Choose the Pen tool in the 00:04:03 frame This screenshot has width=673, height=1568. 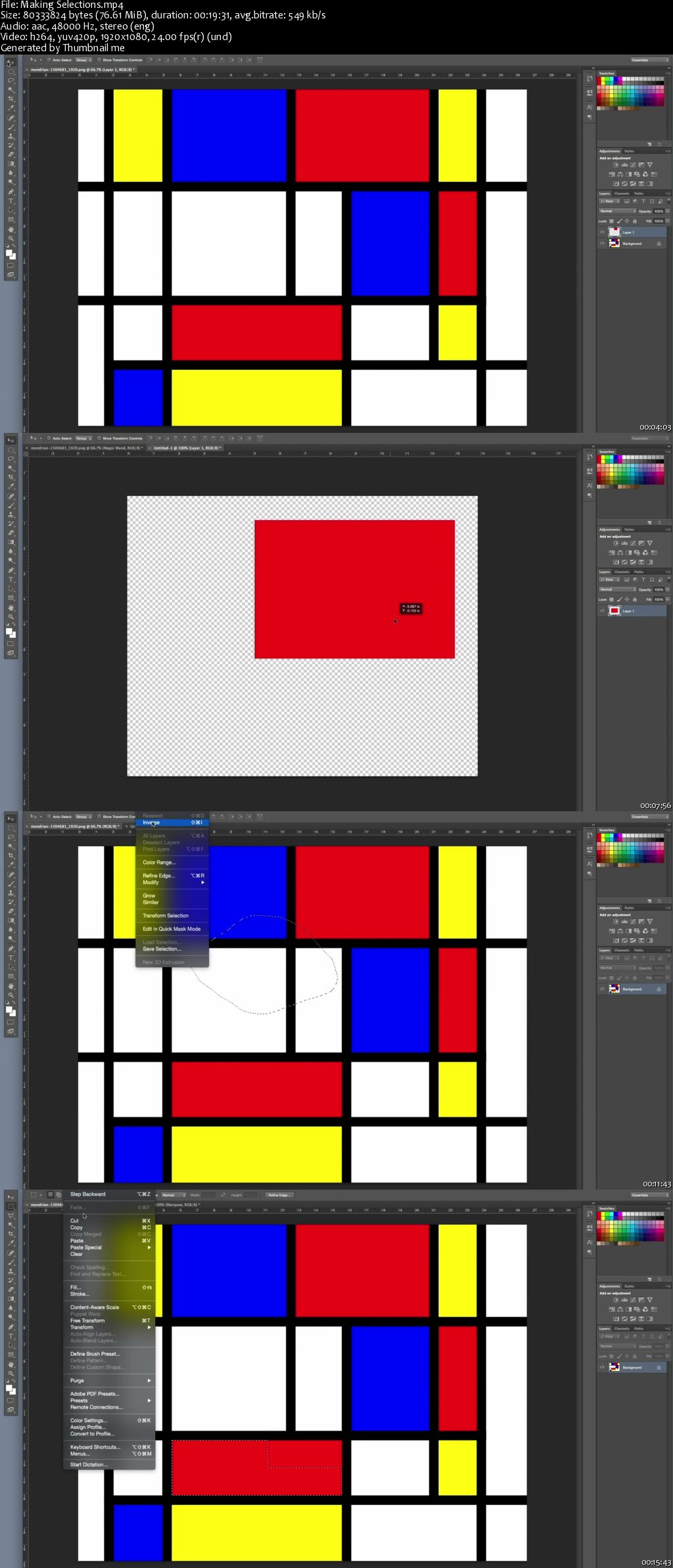click(11, 191)
